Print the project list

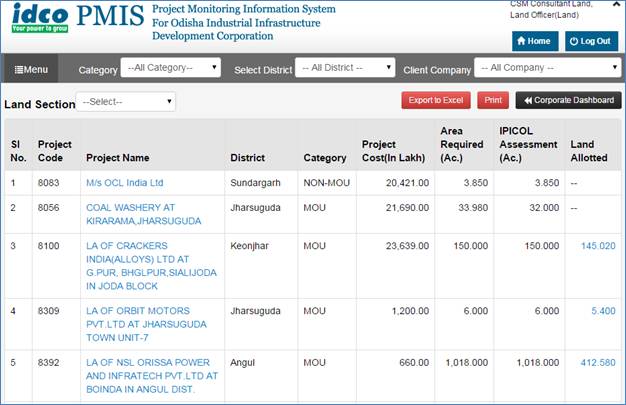tap(493, 100)
